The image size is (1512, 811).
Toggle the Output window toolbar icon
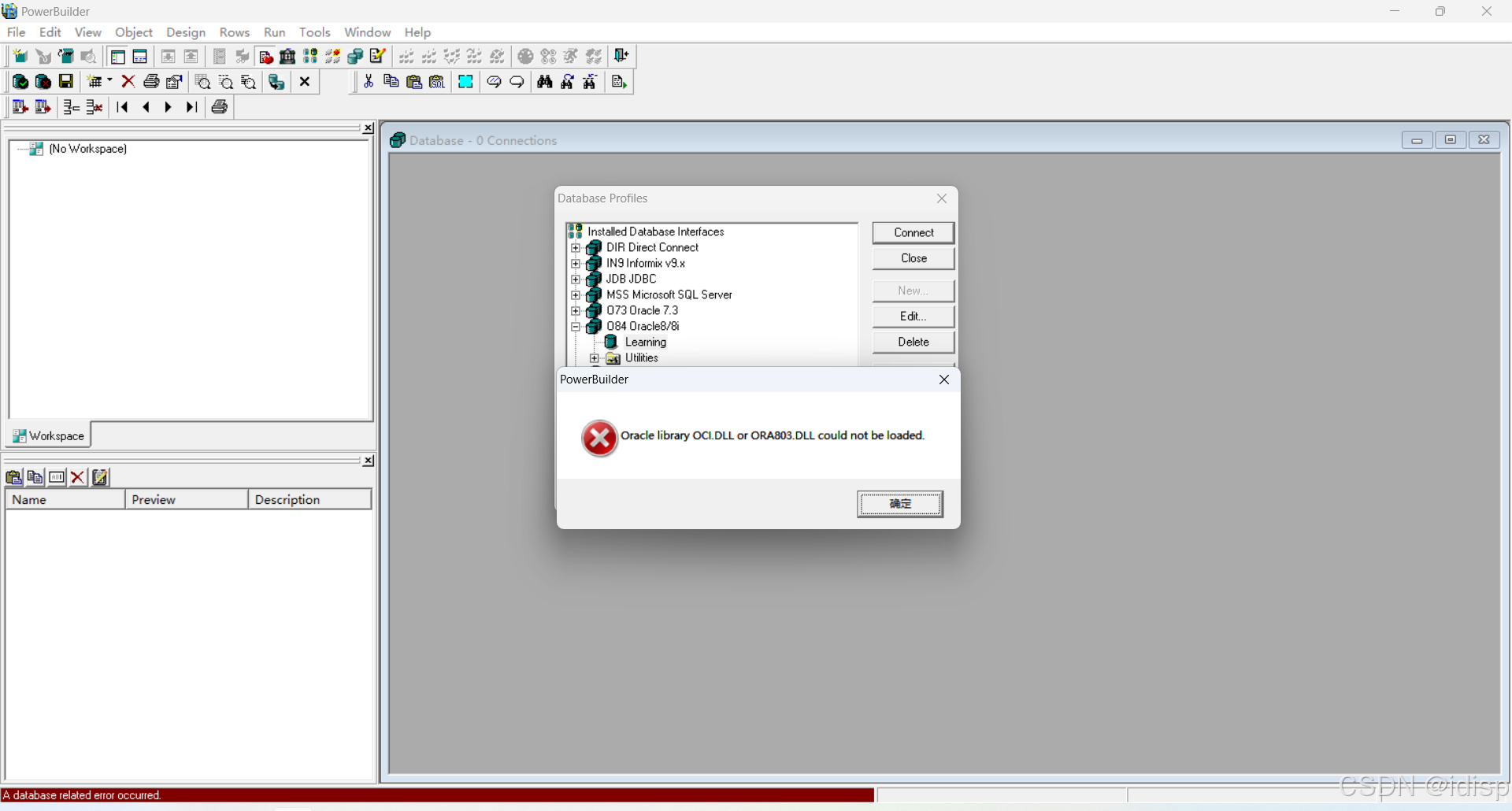click(140, 56)
